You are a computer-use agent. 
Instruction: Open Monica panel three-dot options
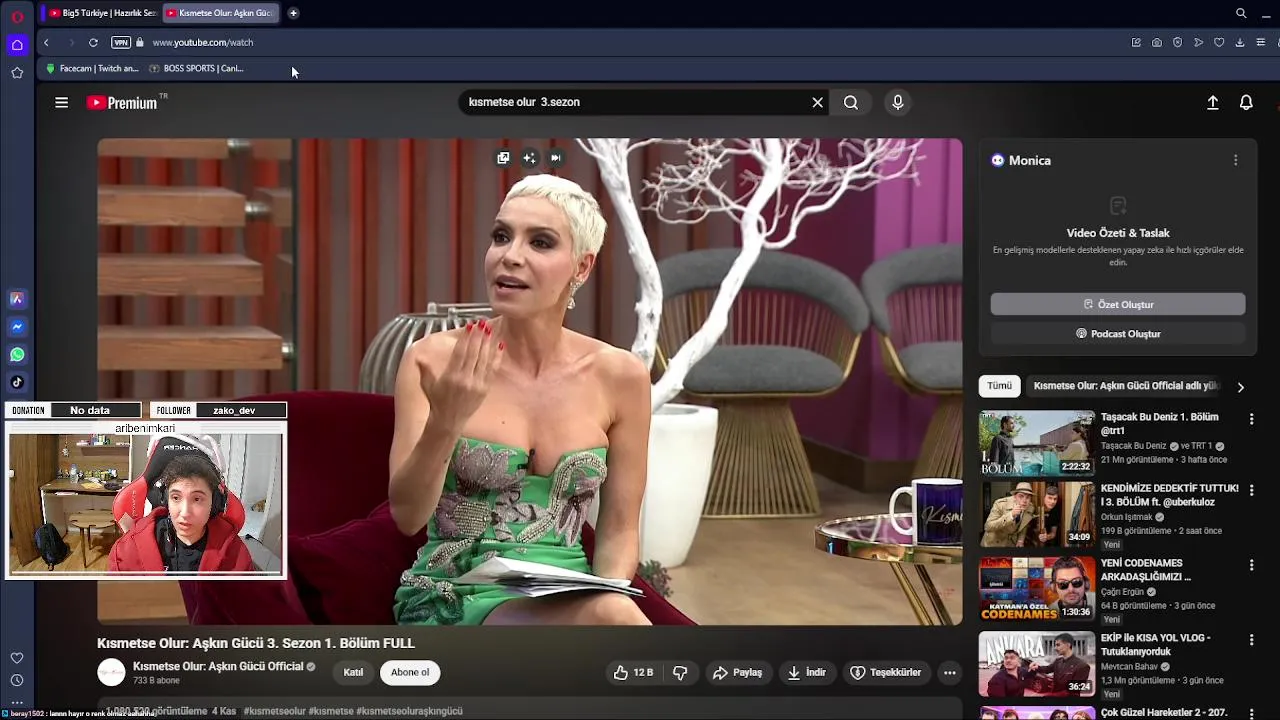[x=1235, y=160]
